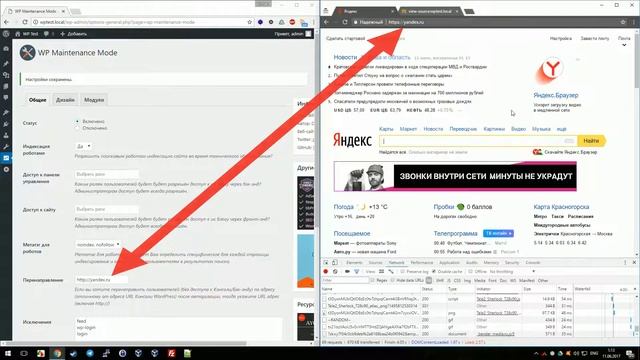Screen dimensions: 640x360
Task: Open the Performance tab in DevTools
Action: tap(422, 262)
